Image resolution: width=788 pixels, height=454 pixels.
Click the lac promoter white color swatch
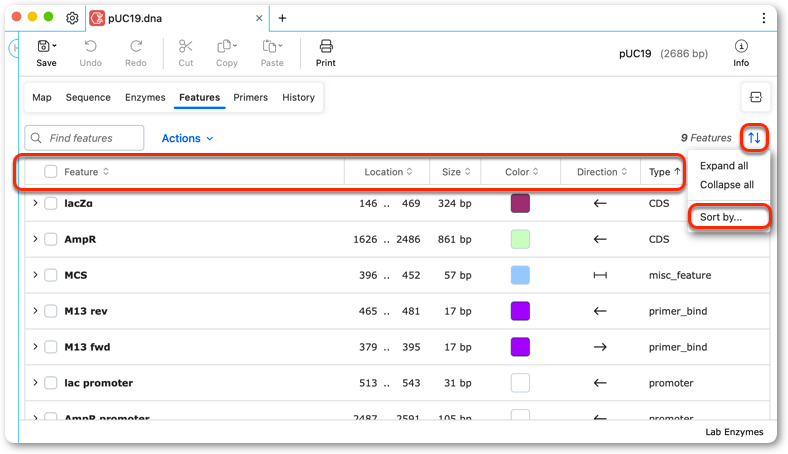[520, 383]
